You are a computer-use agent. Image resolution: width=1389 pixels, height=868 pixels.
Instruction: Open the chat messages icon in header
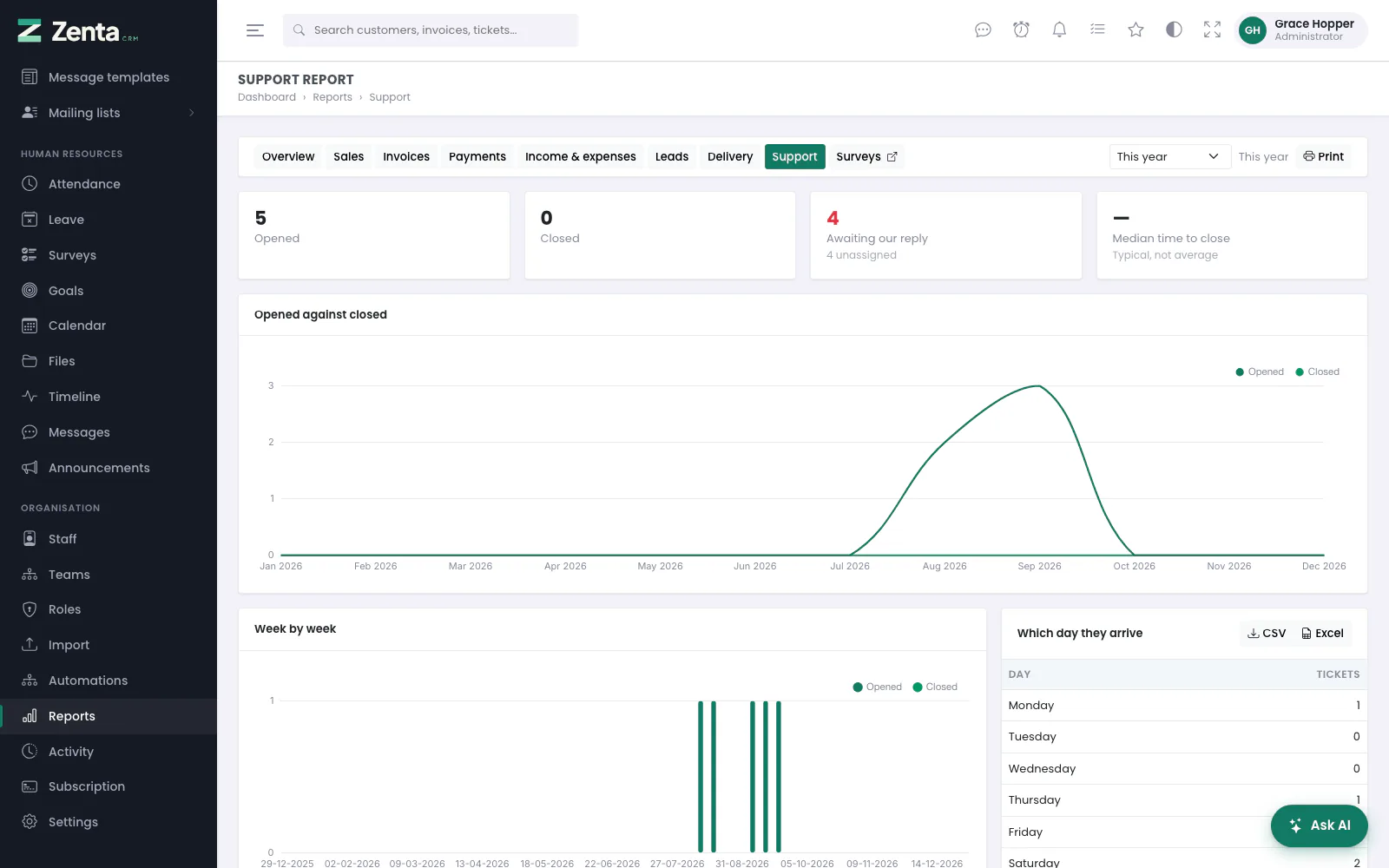[x=983, y=30]
